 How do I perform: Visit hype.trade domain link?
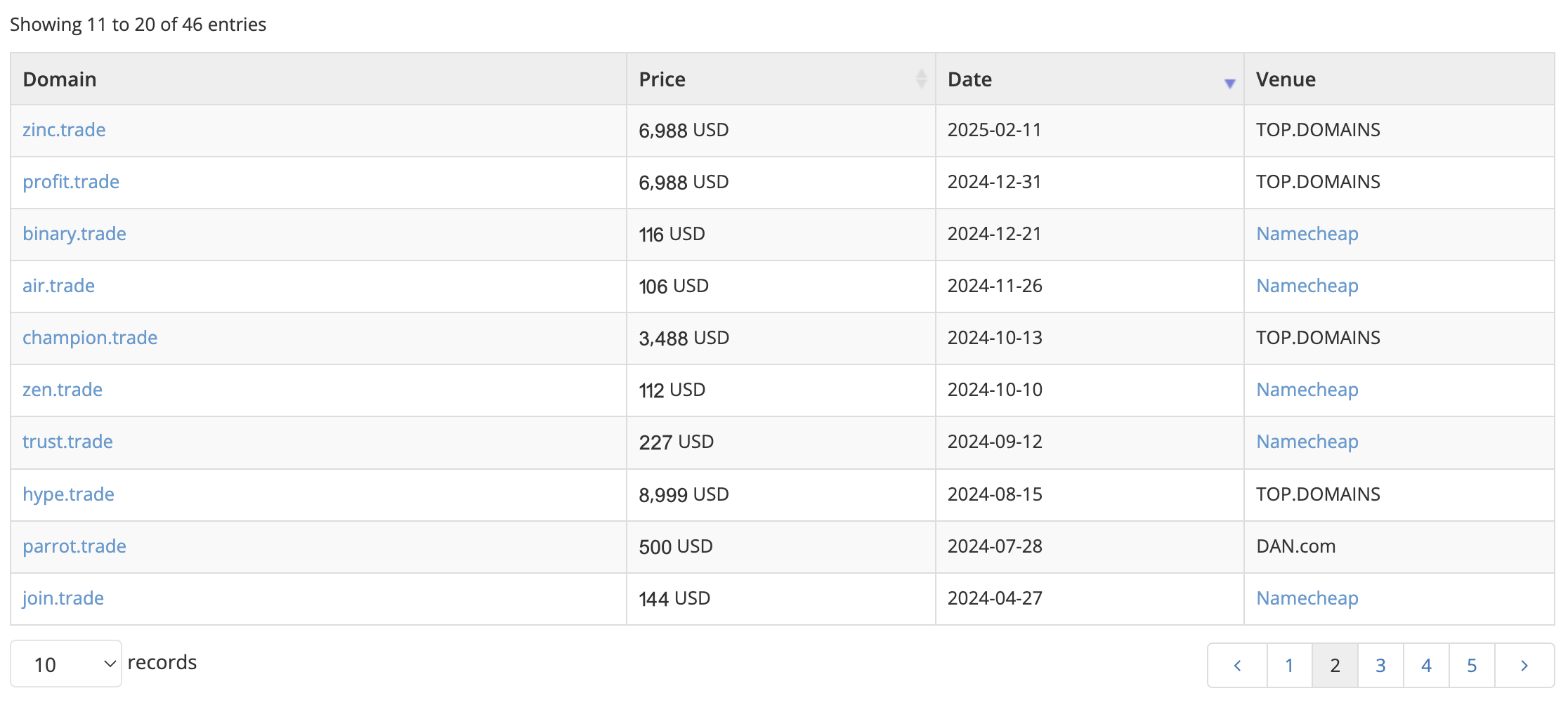[68, 494]
